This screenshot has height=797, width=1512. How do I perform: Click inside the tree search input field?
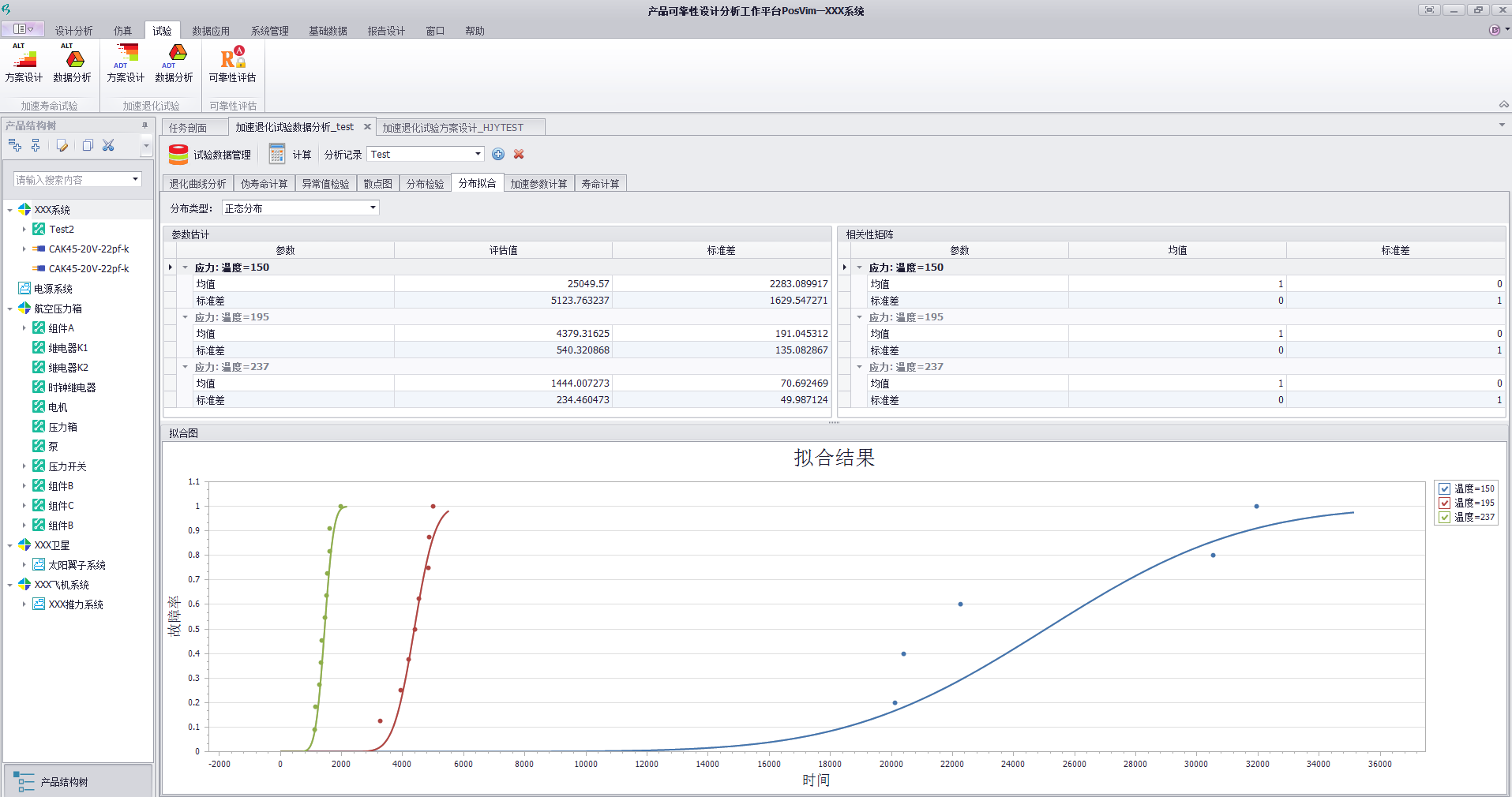tap(71, 179)
